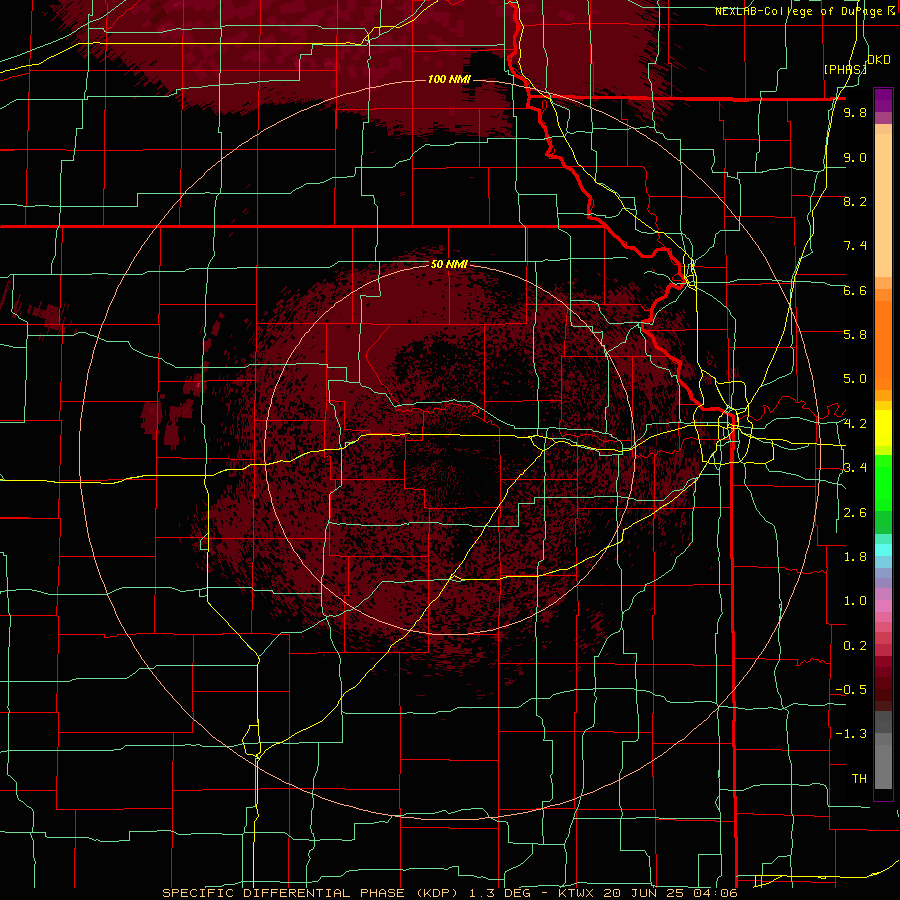
Task: Click the yellow segment of the color bar
Action: point(883,428)
